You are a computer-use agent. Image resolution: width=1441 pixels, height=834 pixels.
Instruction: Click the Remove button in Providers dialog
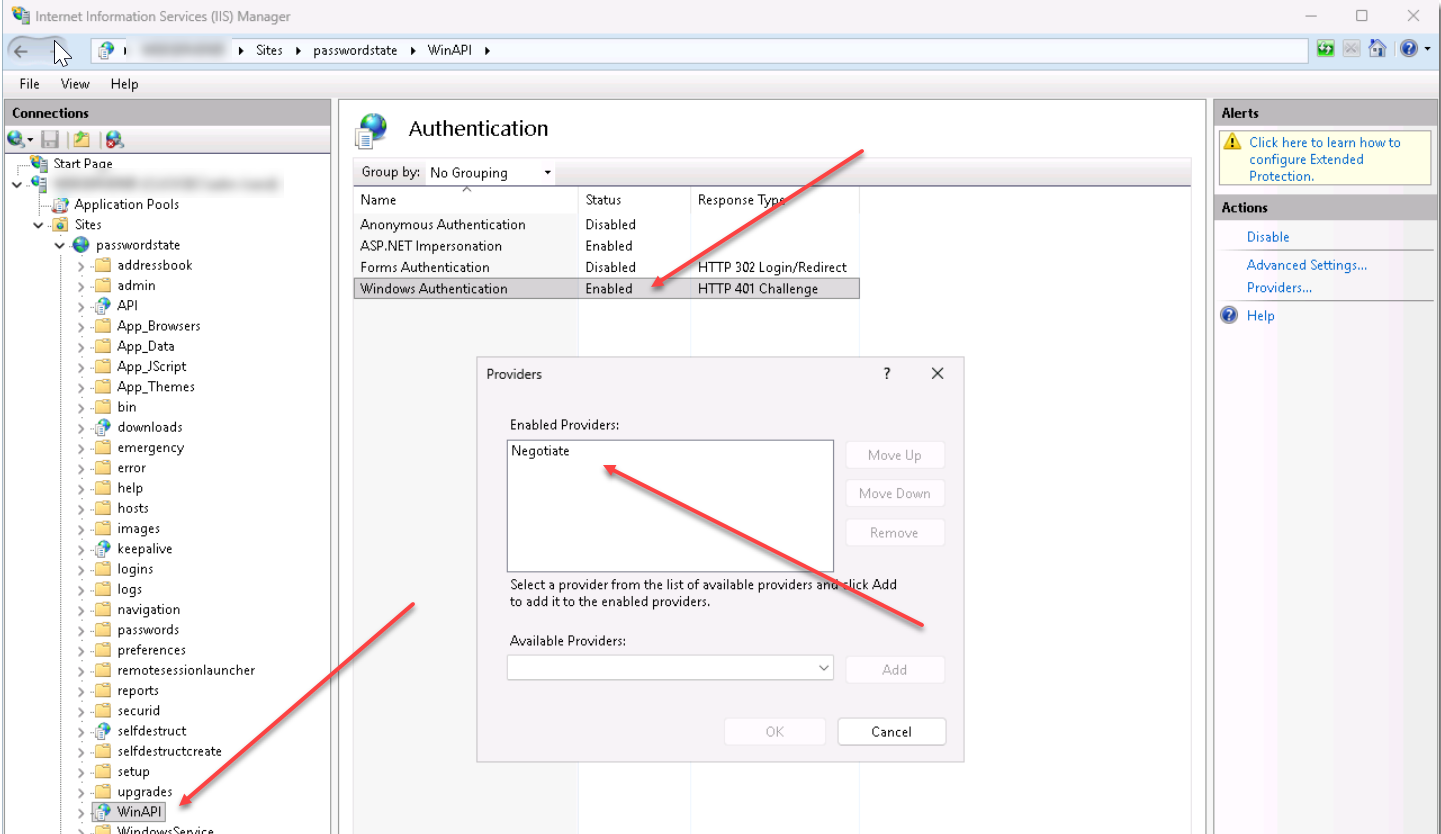pyautogui.click(x=894, y=533)
